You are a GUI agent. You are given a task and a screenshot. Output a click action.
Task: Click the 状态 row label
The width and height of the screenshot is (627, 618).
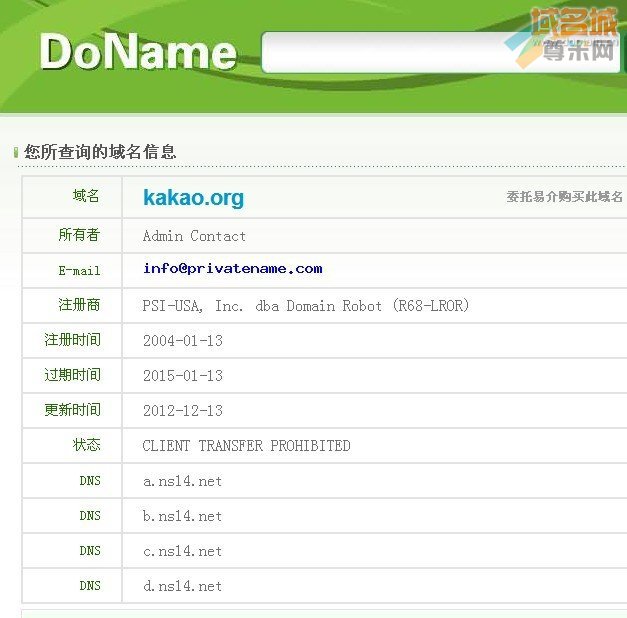click(x=86, y=444)
